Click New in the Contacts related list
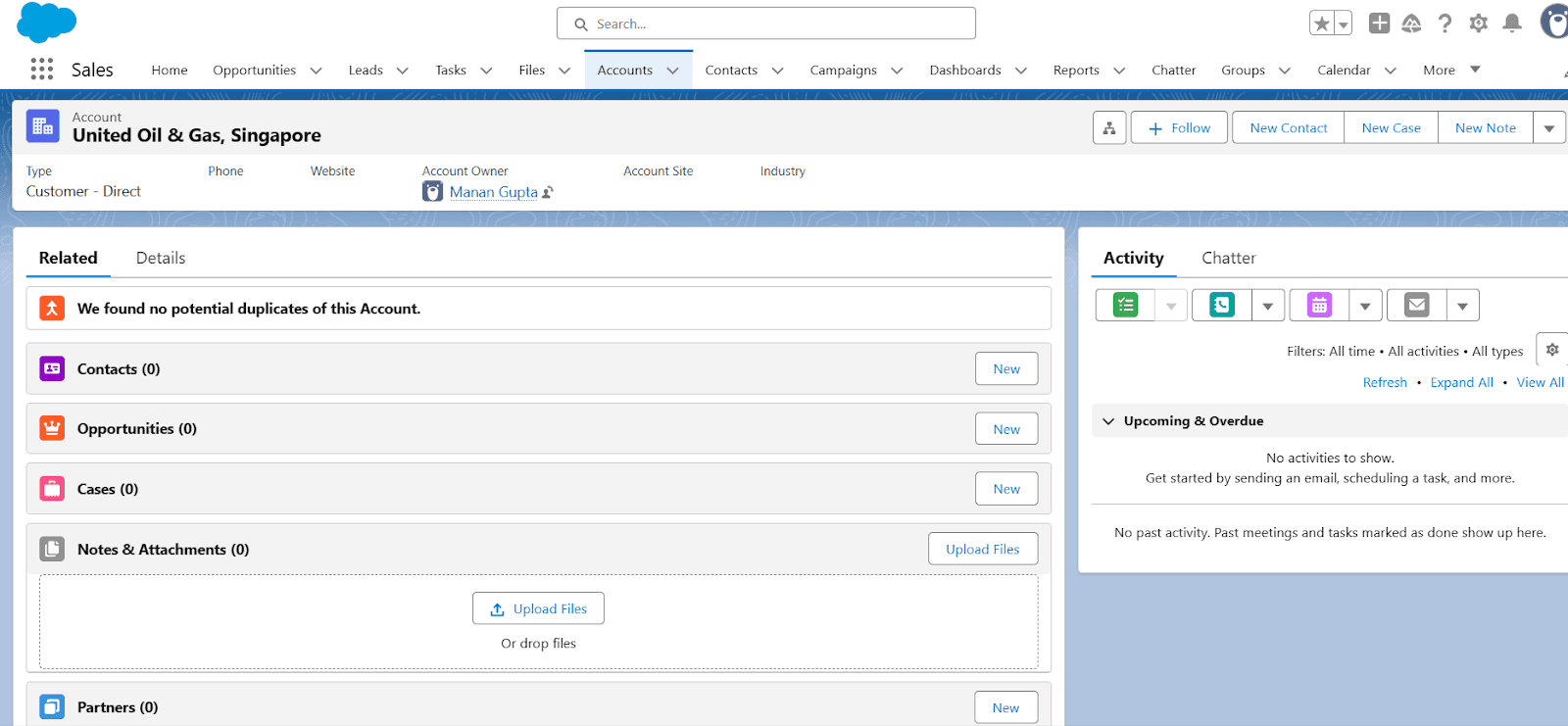Viewport: 1568px width, 726px height. pyautogui.click(x=1006, y=368)
